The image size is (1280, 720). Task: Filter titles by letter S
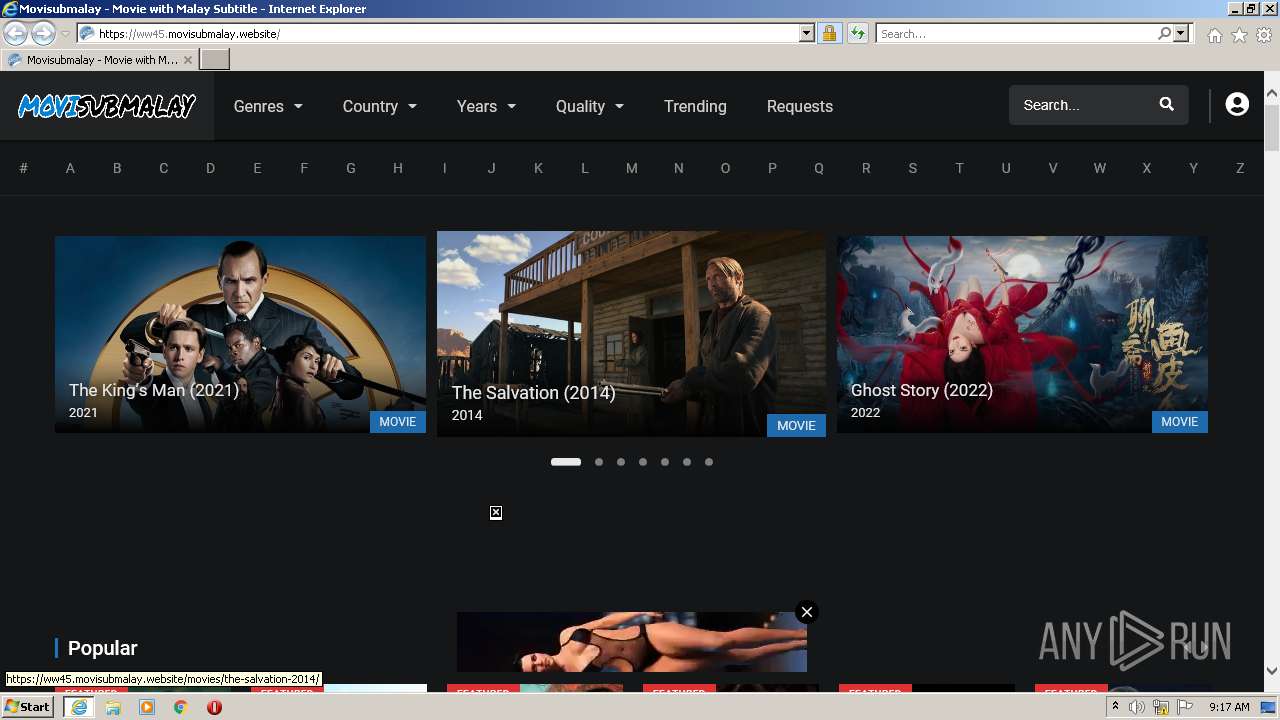point(913,168)
